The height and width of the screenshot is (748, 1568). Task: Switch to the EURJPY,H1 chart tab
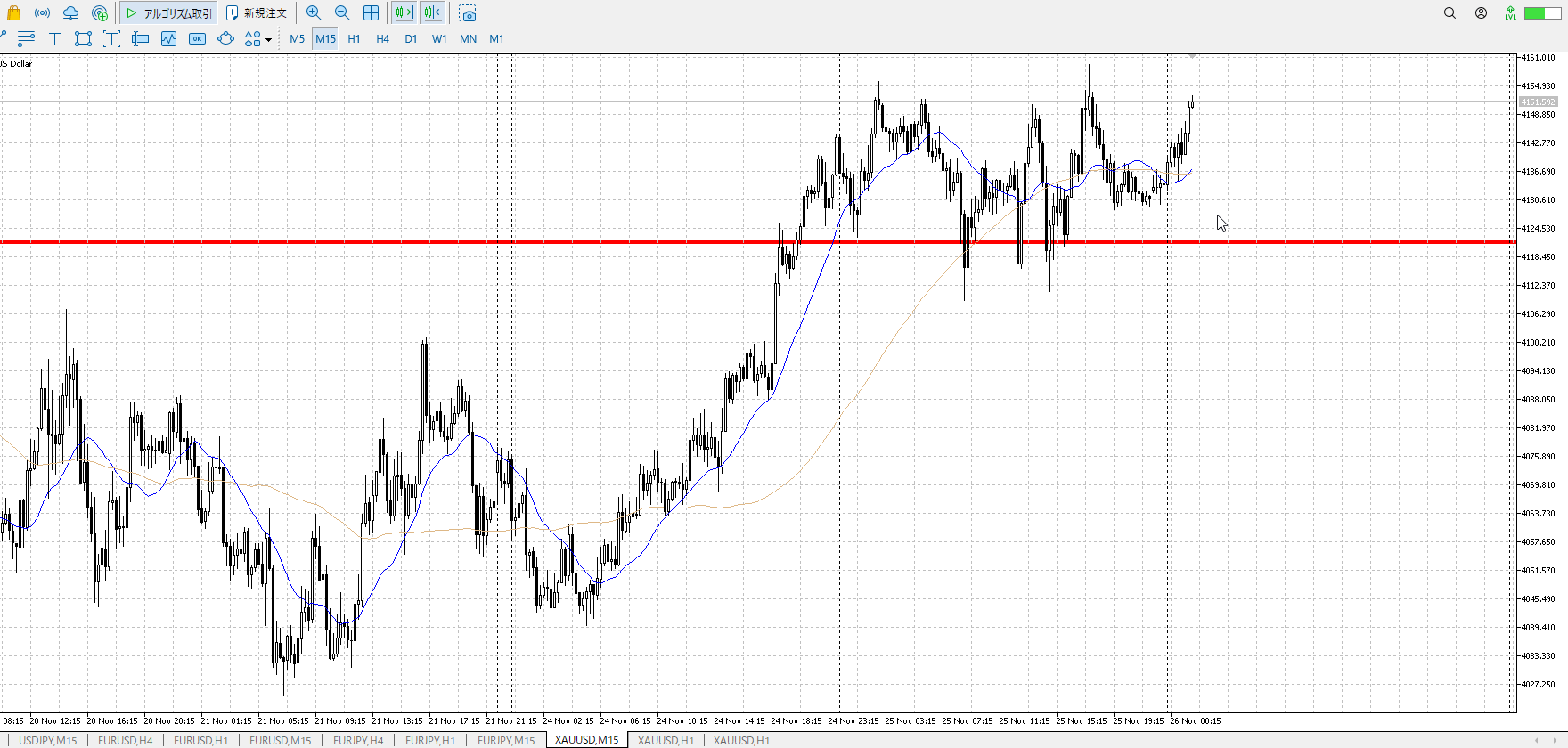(x=429, y=740)
